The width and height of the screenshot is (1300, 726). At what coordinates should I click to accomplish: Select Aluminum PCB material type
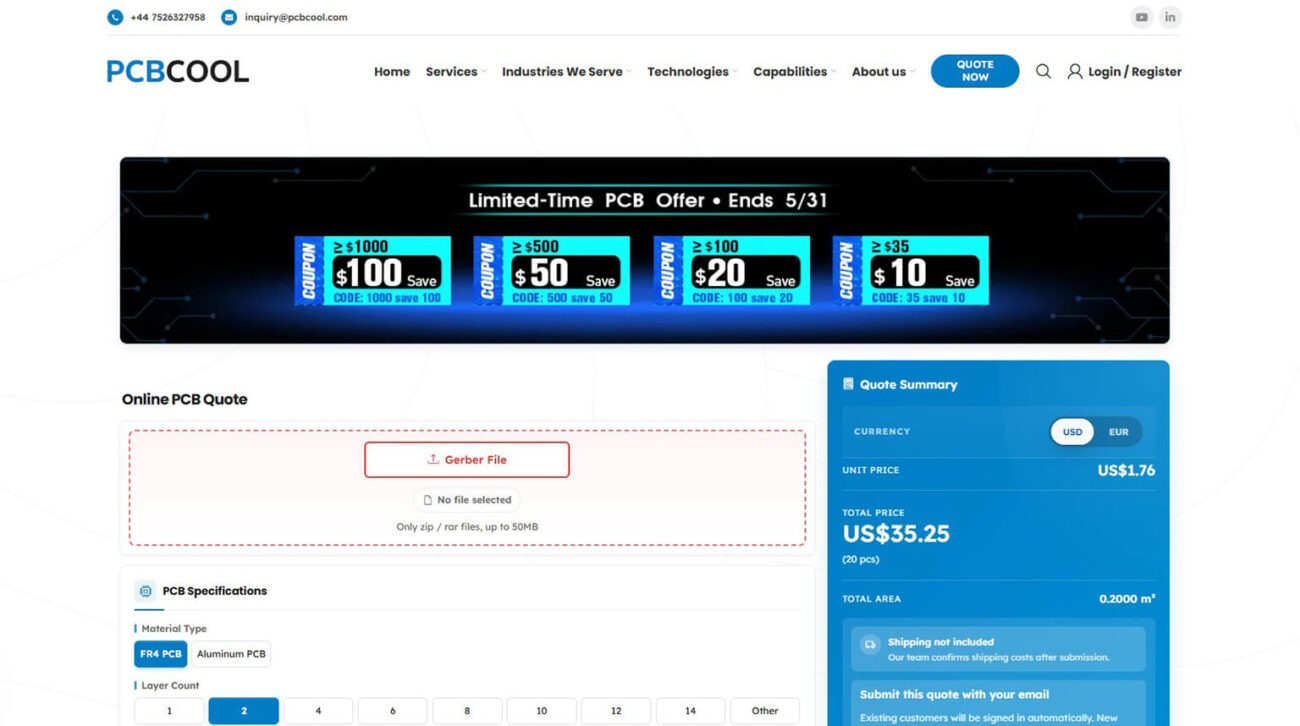(231, 654)
